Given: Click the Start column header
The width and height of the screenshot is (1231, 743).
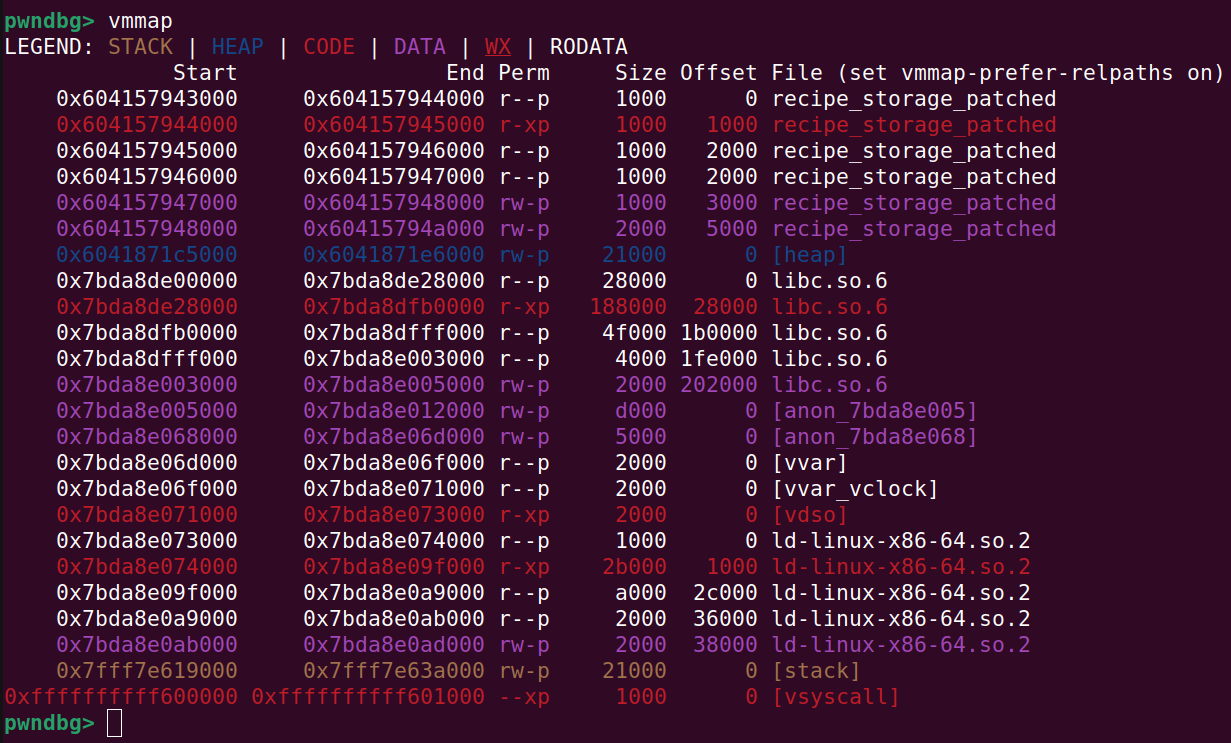Looking at the screenshot, I should 205,72.
